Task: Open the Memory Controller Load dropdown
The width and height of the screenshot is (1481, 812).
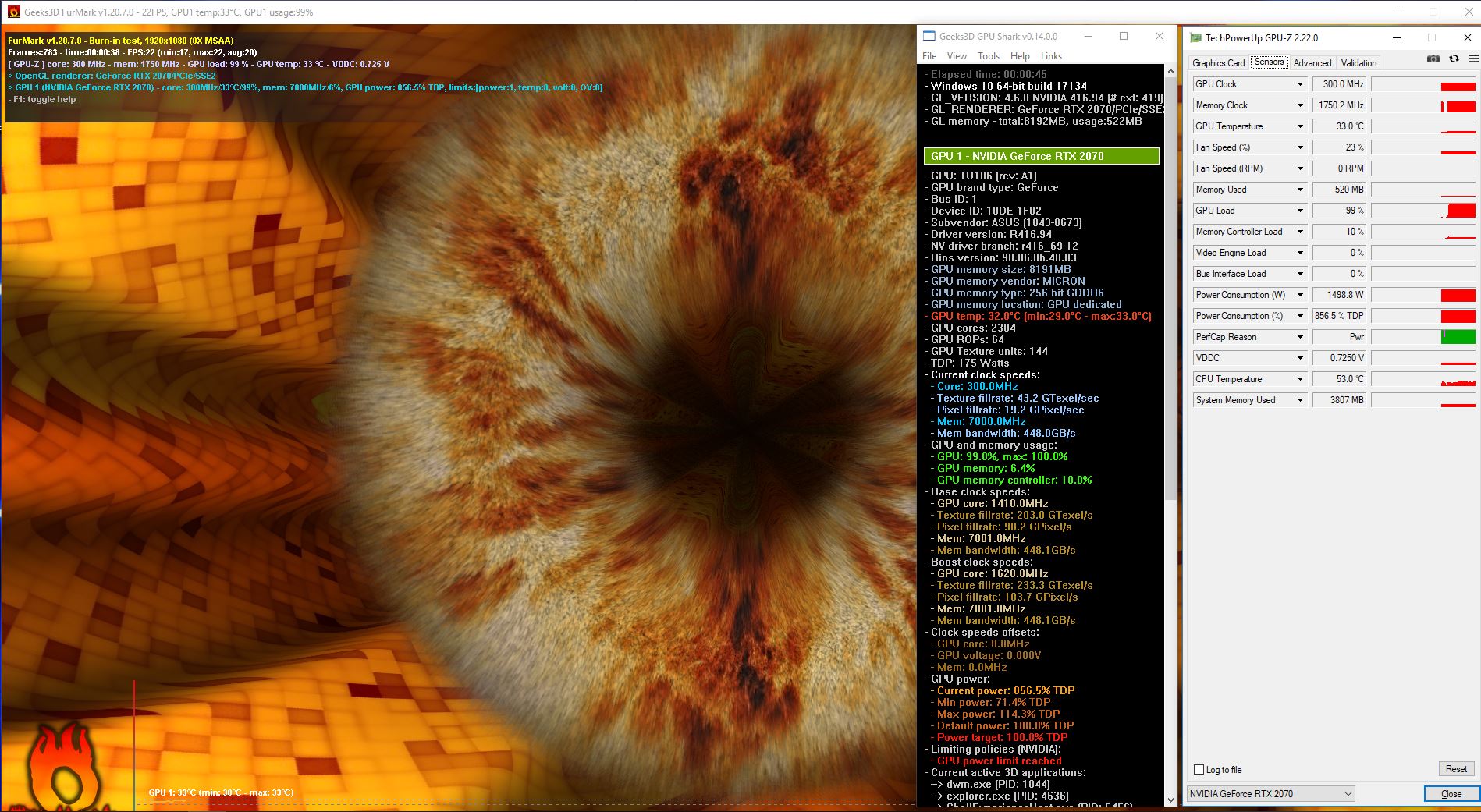Action: click(x=1300, y=232)
